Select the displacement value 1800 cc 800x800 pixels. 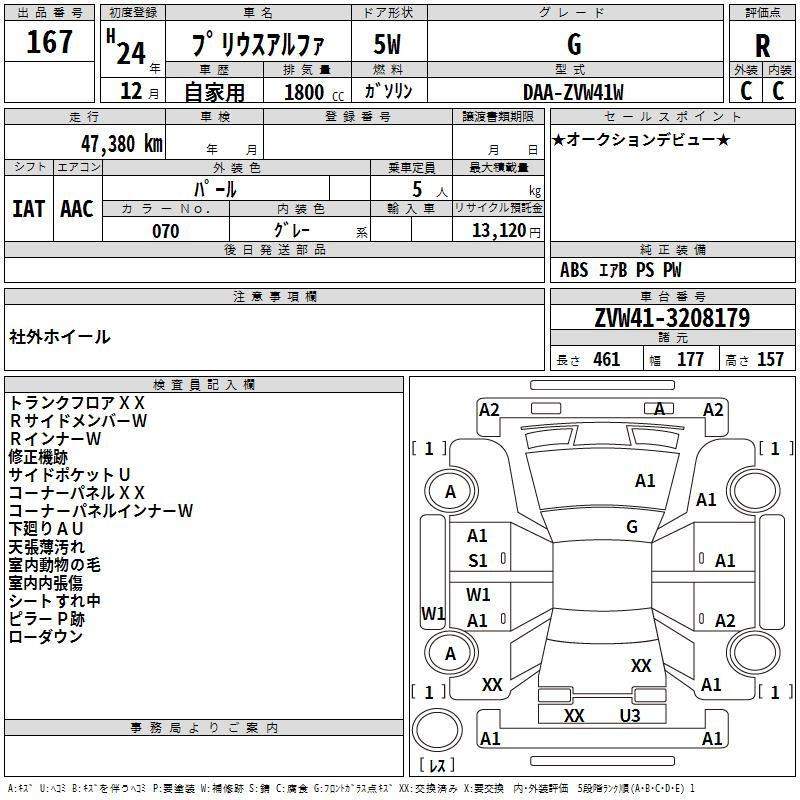coord(314,92)
